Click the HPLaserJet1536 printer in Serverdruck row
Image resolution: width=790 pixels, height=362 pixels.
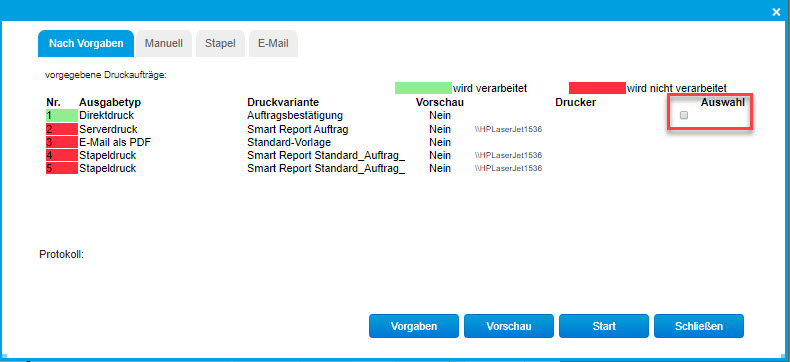508,129
